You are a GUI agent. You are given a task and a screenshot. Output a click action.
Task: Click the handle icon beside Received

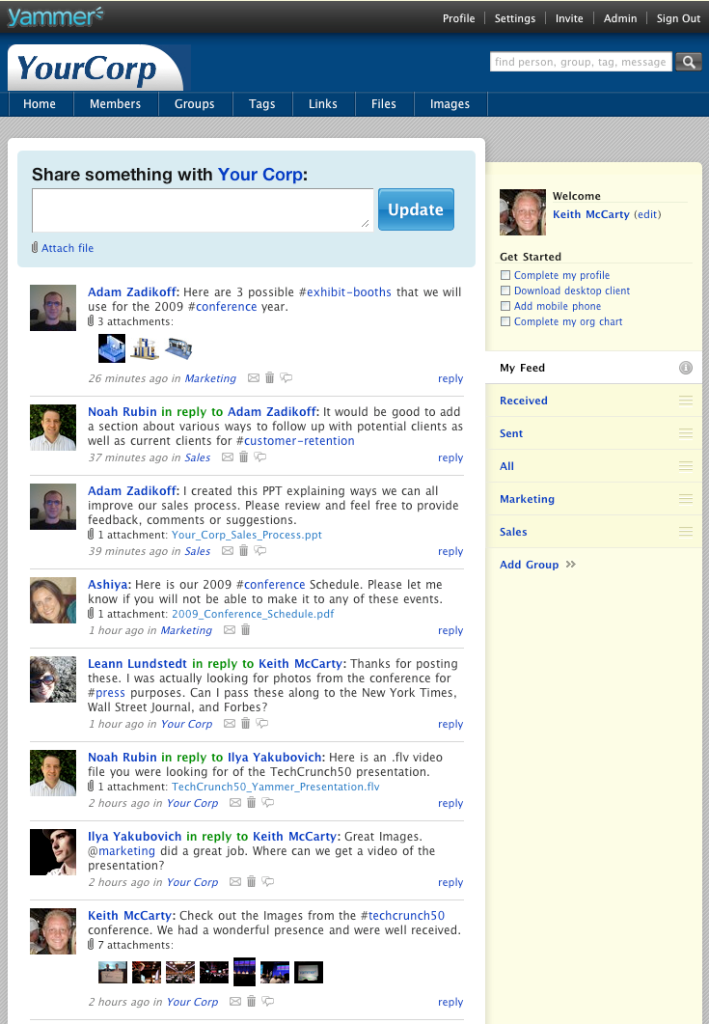point(685,400)
